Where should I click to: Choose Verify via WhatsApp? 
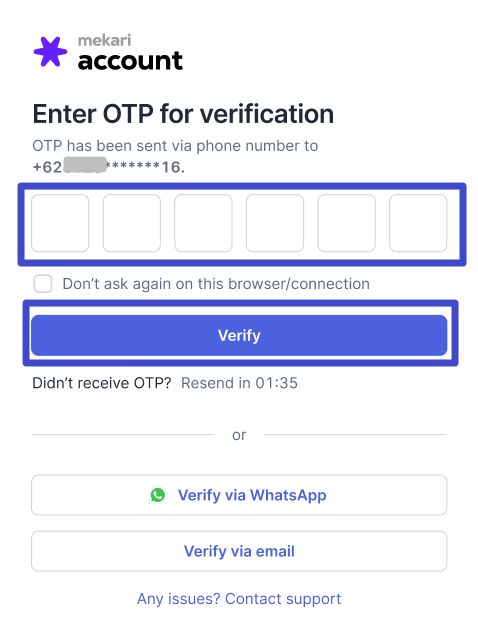[x=239, y=495]
